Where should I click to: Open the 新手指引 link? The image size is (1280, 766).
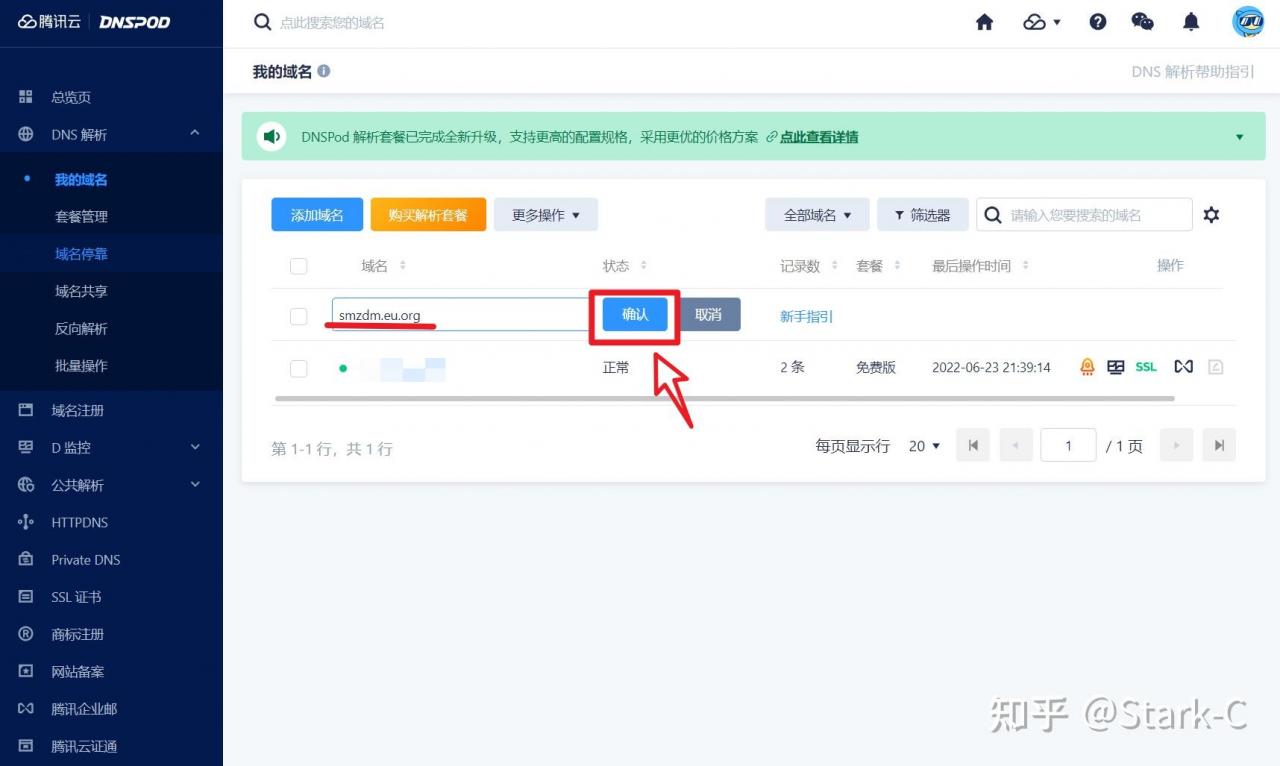807,316
